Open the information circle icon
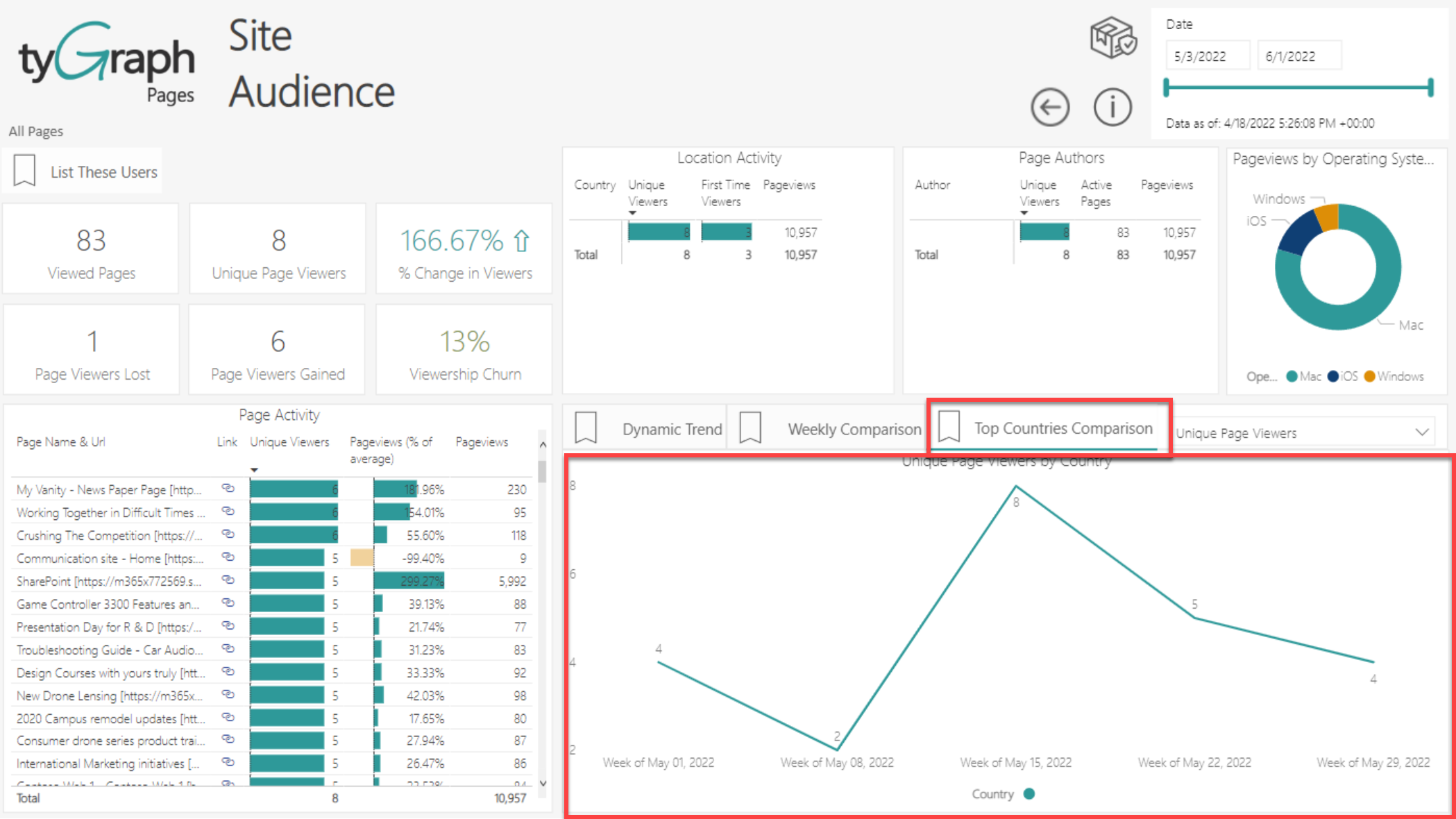1456x819 pixels. [1112, 108]
